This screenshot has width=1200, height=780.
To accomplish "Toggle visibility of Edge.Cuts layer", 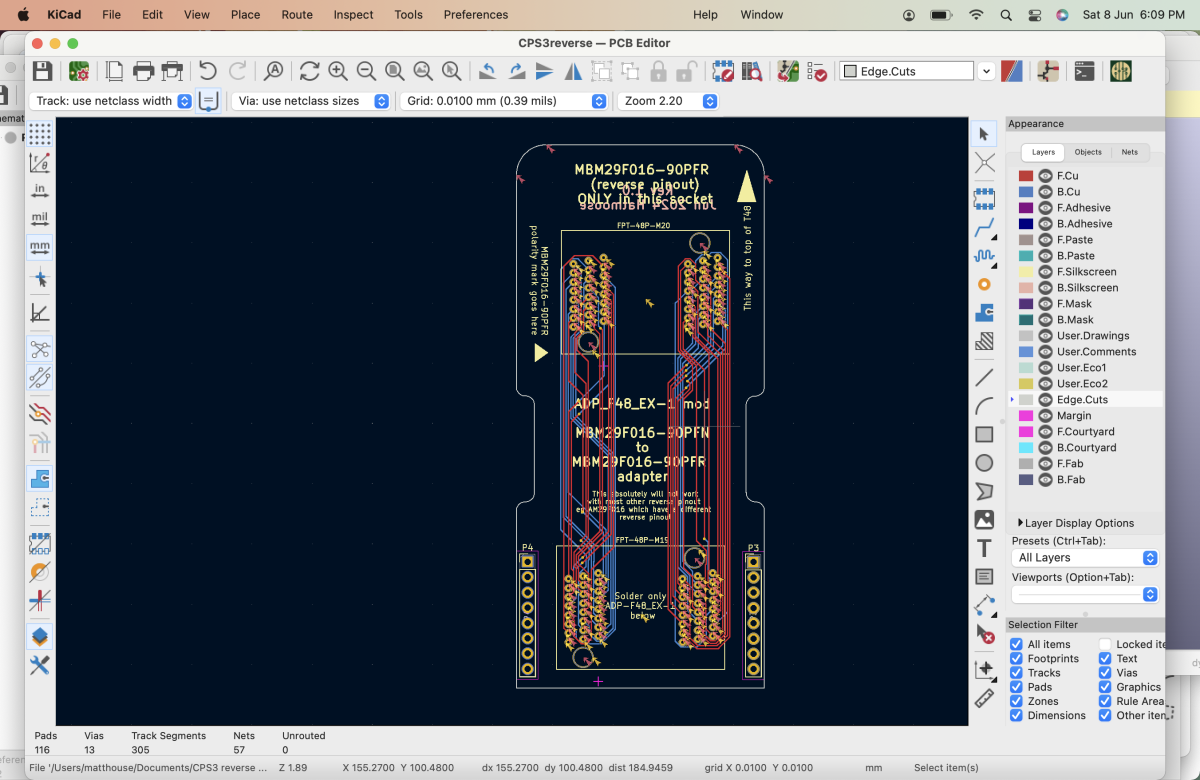I will 1045,400.
